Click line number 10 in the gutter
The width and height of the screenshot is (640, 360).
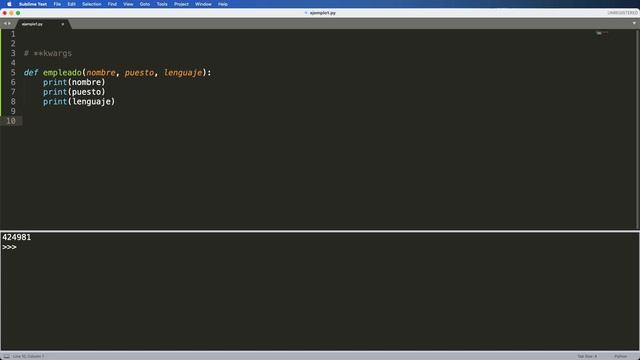point(11,121)
